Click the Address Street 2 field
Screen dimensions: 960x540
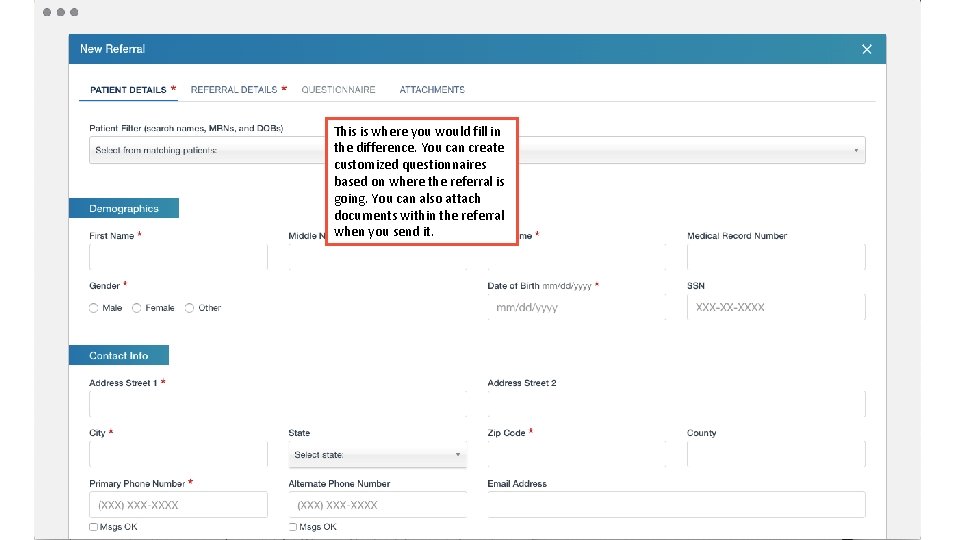click(x=677, y=405)
